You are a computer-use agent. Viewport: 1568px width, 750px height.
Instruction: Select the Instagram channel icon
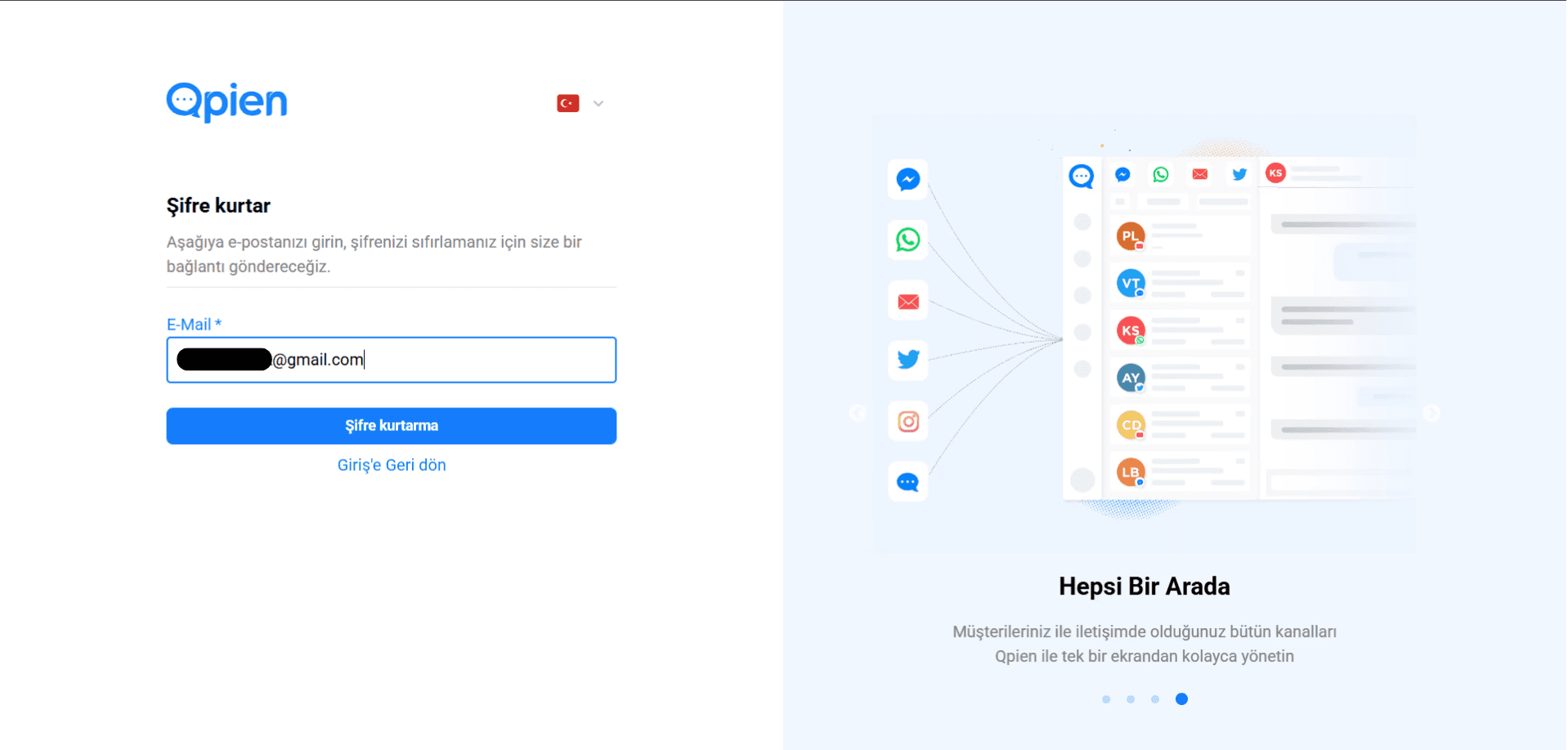(908, 421)
